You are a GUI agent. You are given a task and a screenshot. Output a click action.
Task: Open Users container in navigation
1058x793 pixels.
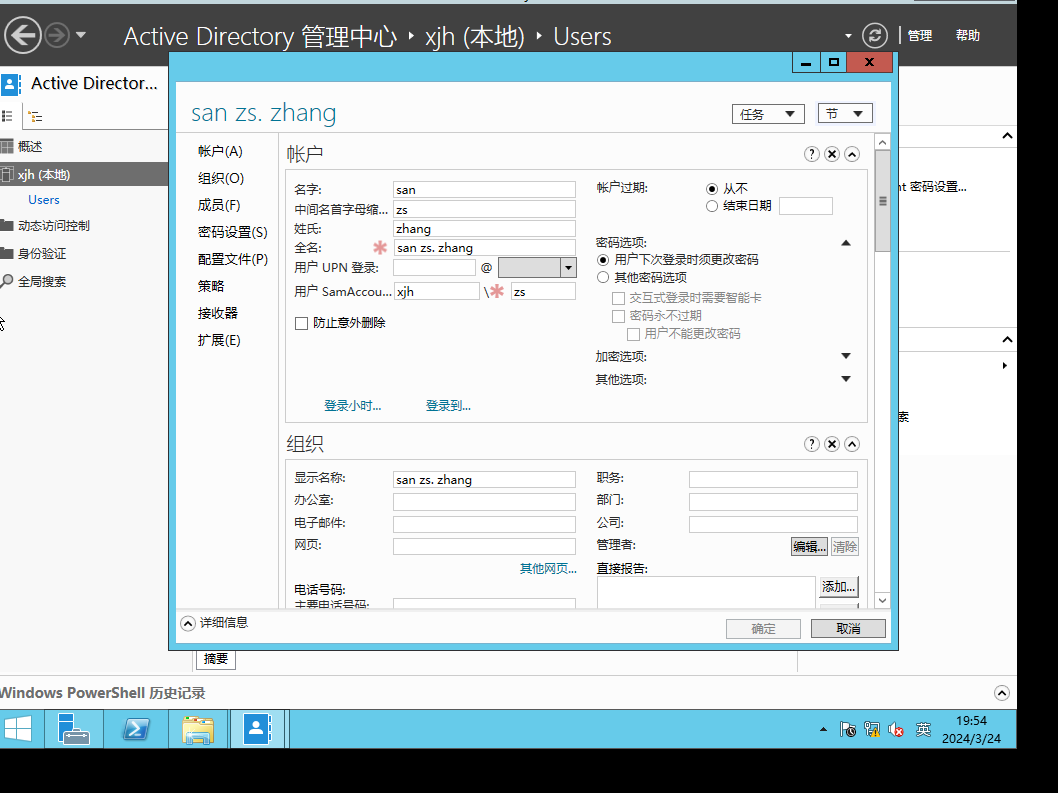44,200
